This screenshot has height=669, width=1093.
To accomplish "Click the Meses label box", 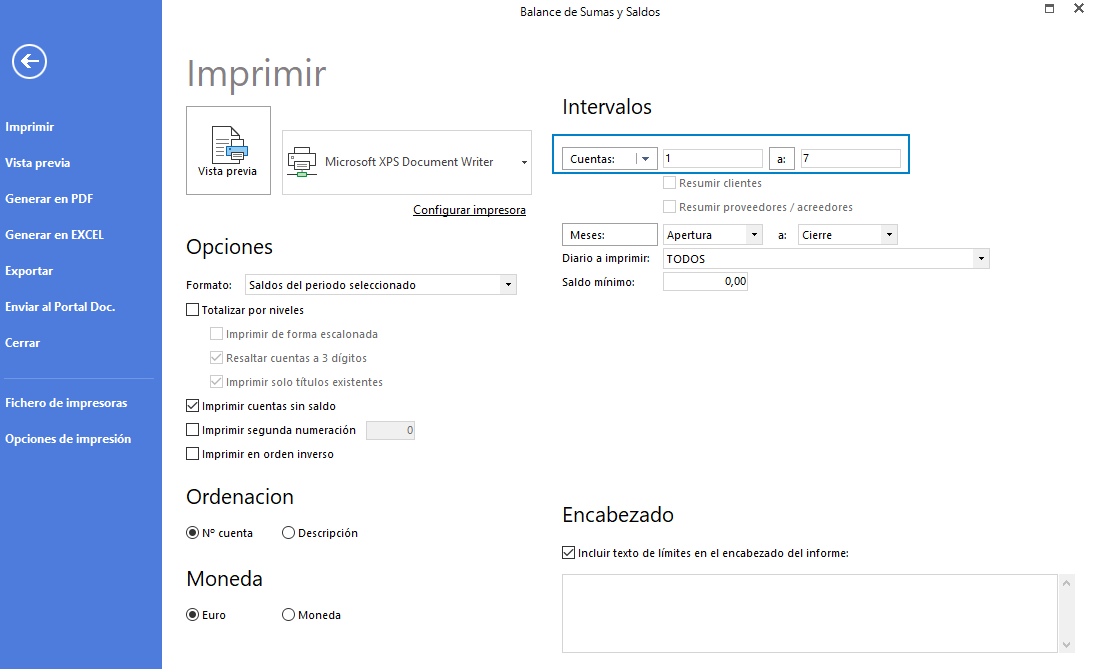I will [x=609, y=235].
